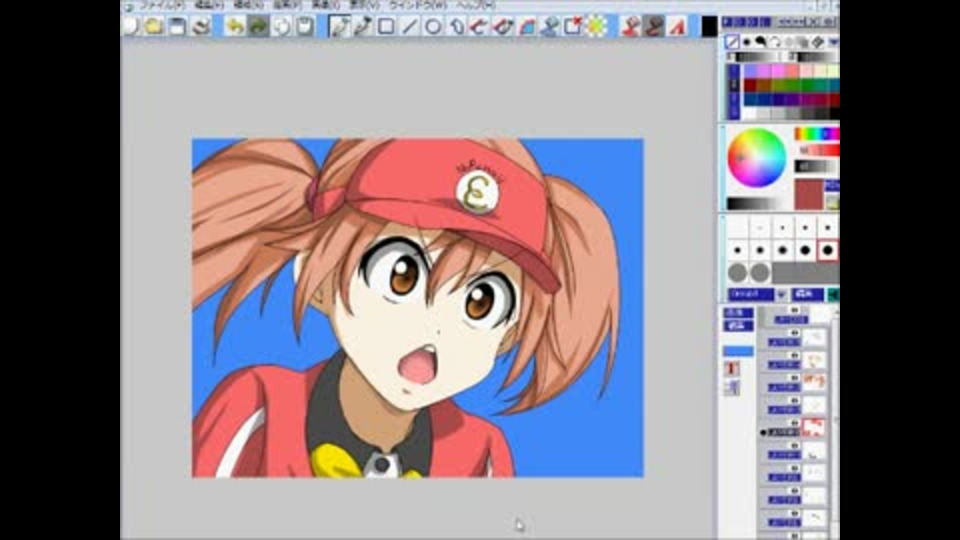Select the layer thumbnail with the red fill
Viewport: 960px width, 540px height.
tap(814, 427)
